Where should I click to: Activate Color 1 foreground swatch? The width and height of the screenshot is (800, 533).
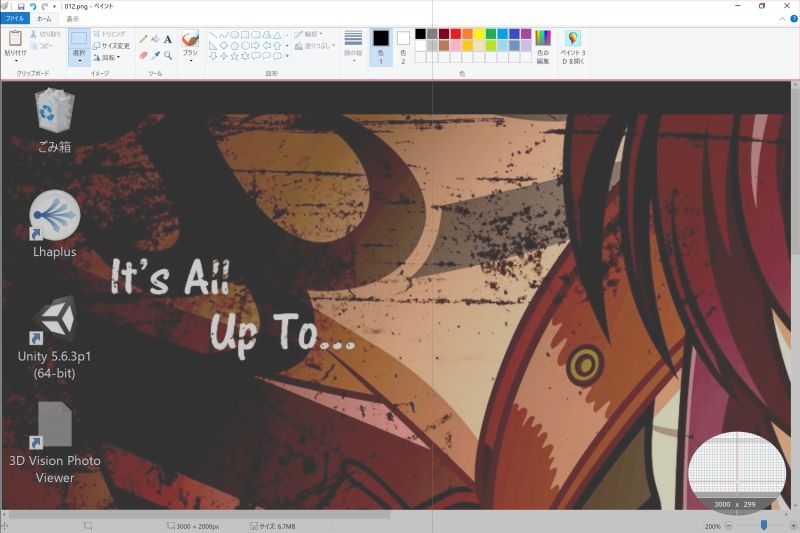(381, 47)
